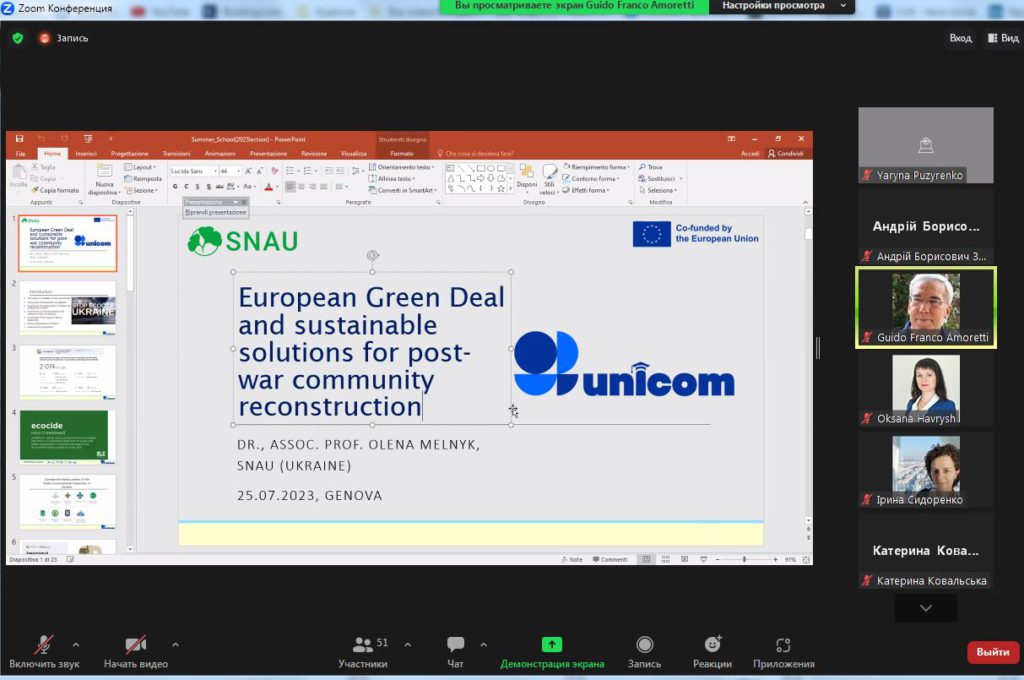The image size is (1024, 680).
Task: Expand the chat options arrow
Action: (484, 644)
